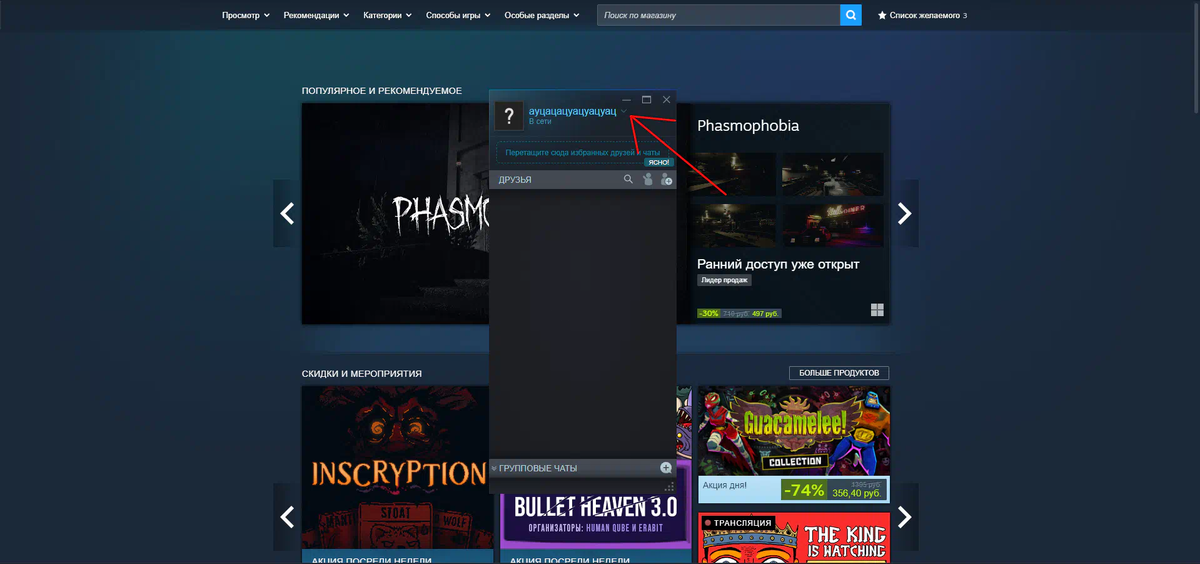This screenshot has height=564, width=1200.
Task: Maximize the friends list window
Action: point(646,100)
